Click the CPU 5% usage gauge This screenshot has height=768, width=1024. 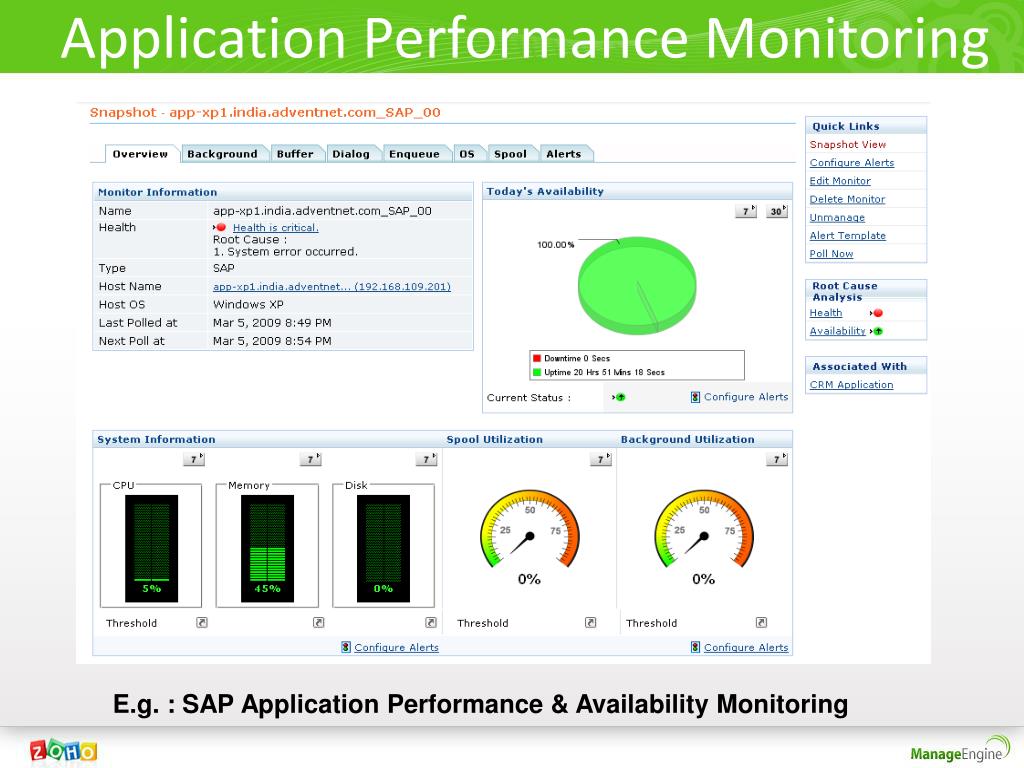(x=152, y=549)
